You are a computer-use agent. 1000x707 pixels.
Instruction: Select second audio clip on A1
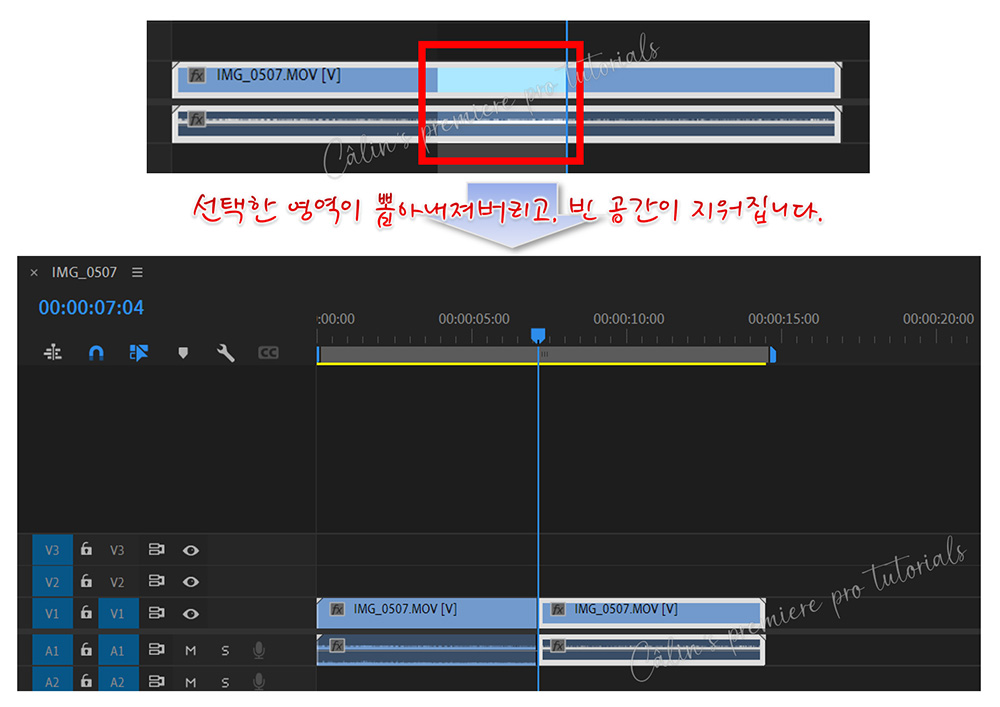(652, 650)
